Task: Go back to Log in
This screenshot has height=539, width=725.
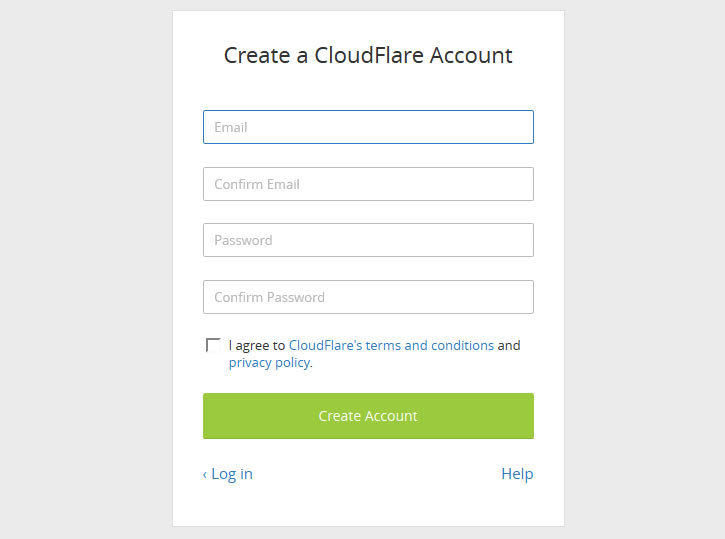Action: coord(231,474)
